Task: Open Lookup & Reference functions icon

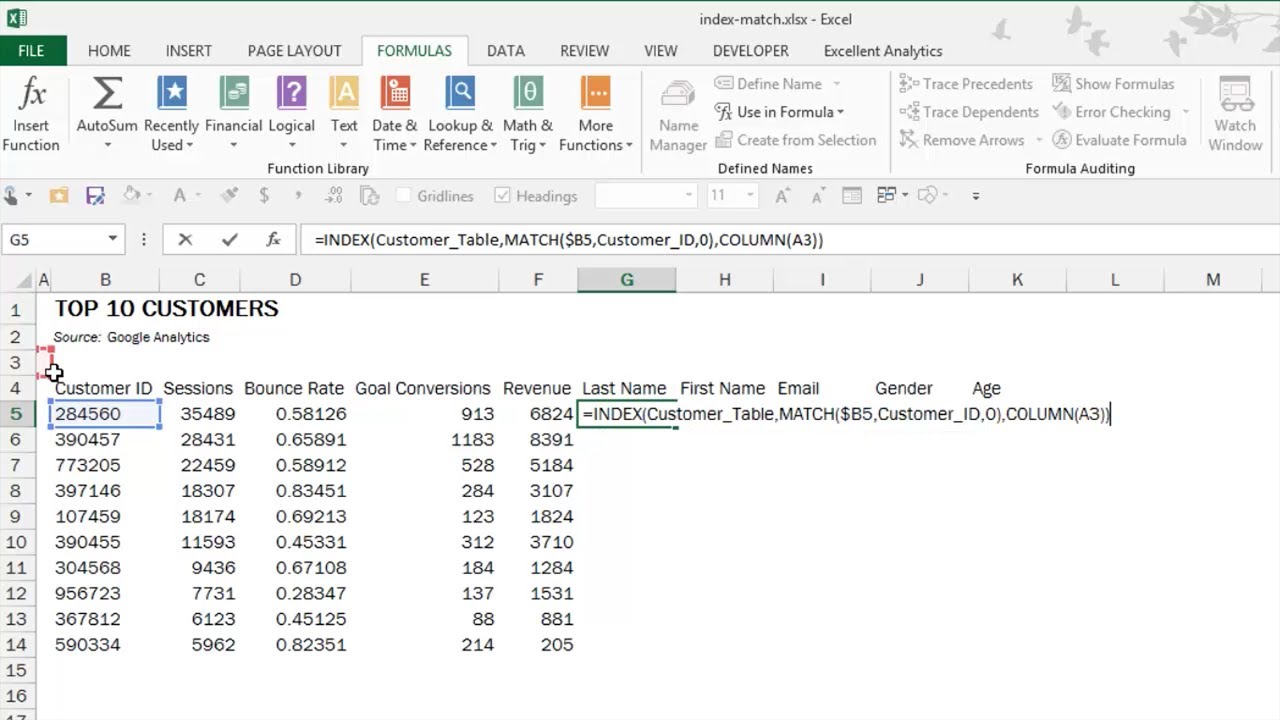Action: [460, 94]
